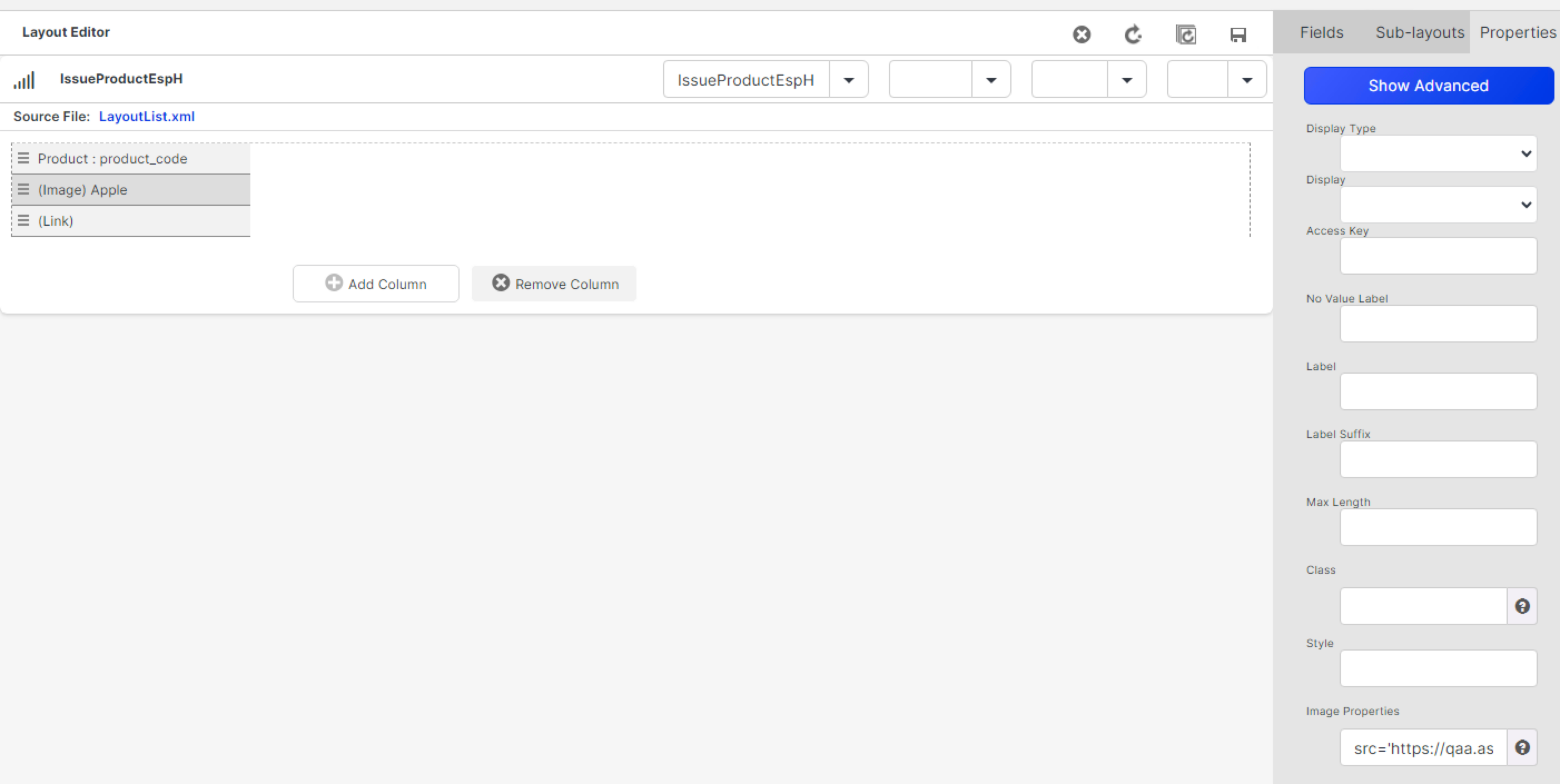Click Add Column below the layout grid

click(376, 284)
